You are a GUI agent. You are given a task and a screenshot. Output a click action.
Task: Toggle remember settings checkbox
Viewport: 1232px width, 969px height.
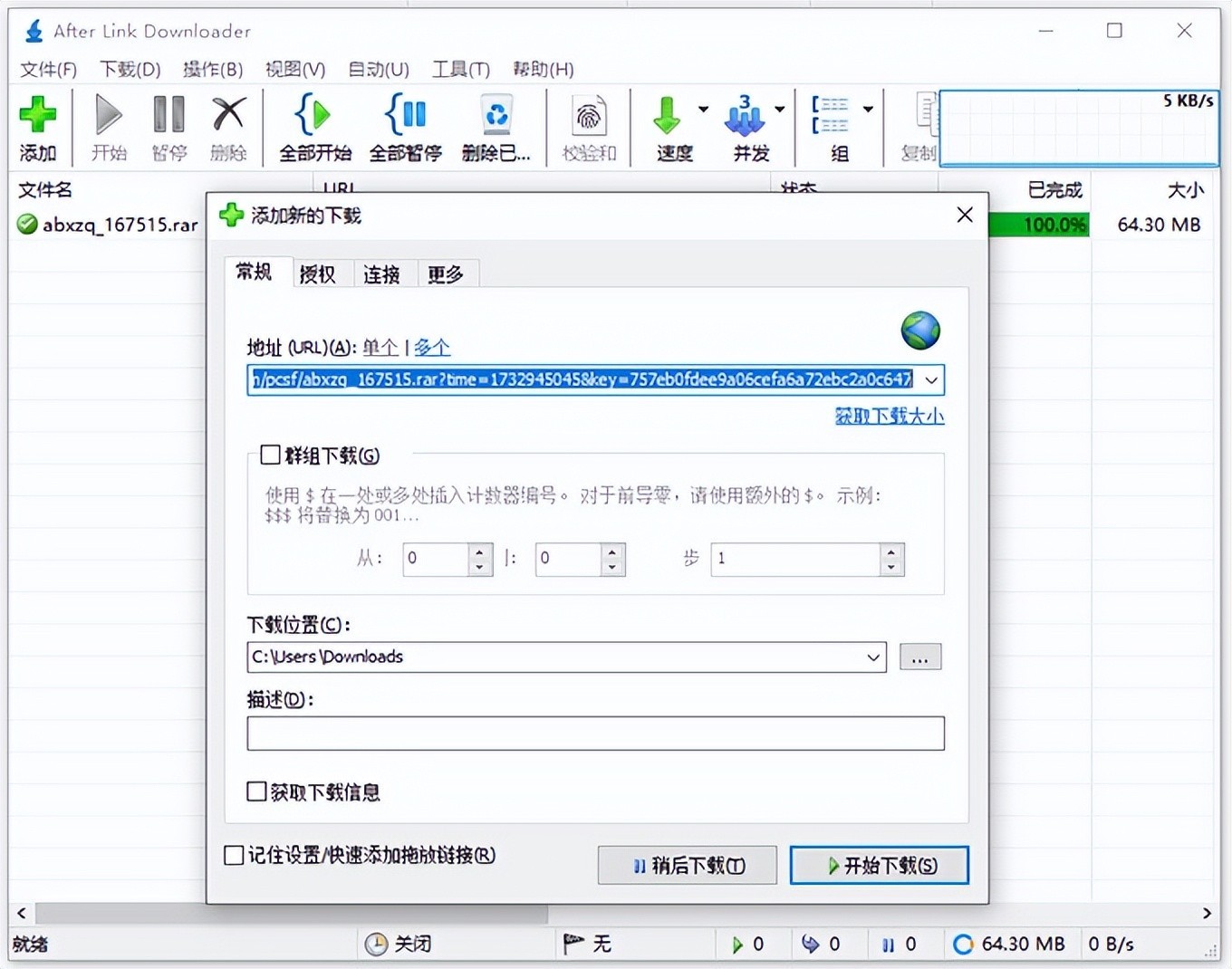(x=234, y=855)
